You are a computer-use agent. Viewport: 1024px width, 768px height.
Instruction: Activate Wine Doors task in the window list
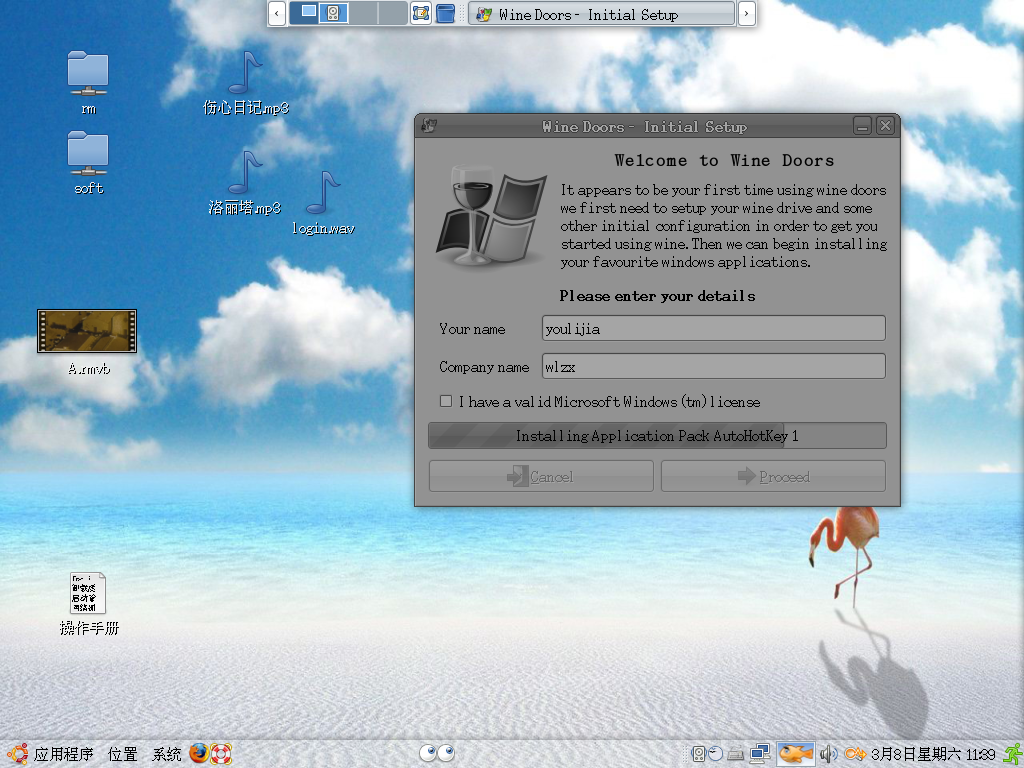pos(602,14)
